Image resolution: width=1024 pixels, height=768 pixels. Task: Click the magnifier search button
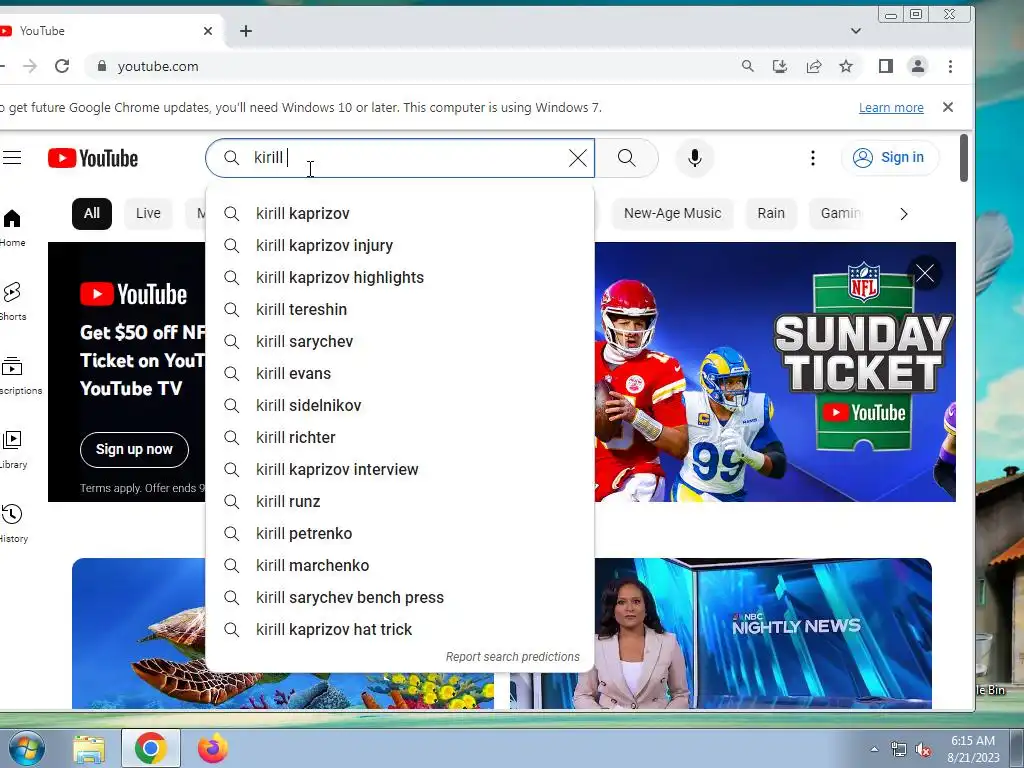coord(626,158)
